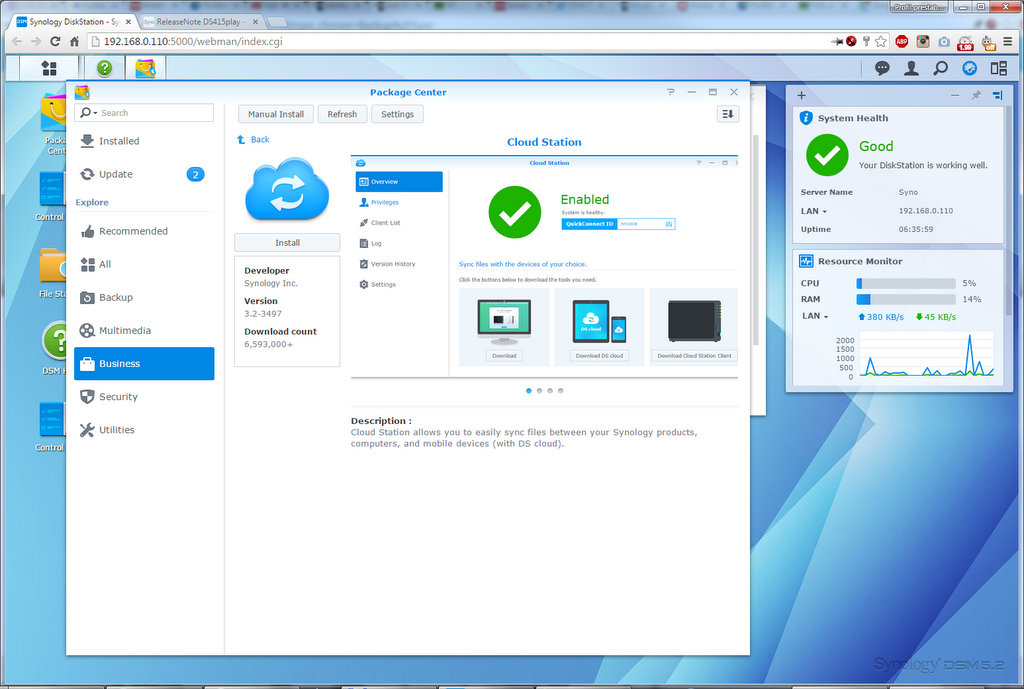Select Utilities category
The width and height of the screenshot is (1024, 689).
(144, 430)
